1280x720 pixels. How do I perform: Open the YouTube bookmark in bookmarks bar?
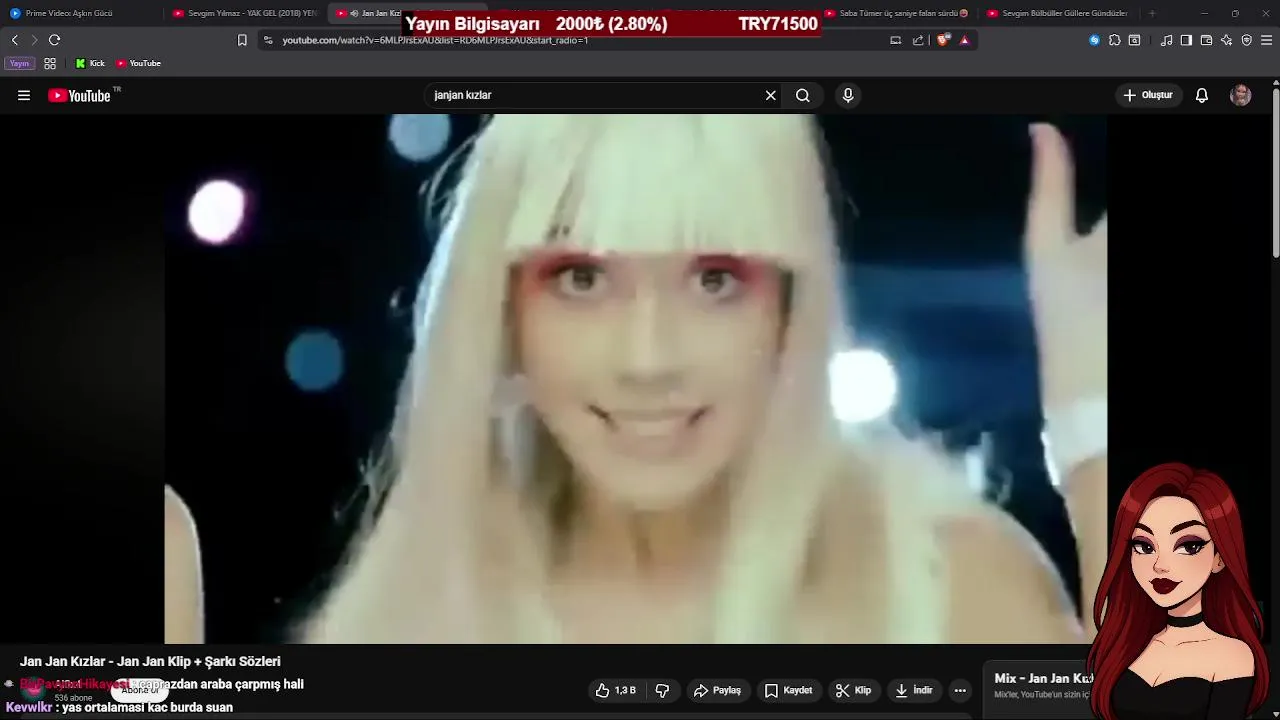click(x=138, y=63)
